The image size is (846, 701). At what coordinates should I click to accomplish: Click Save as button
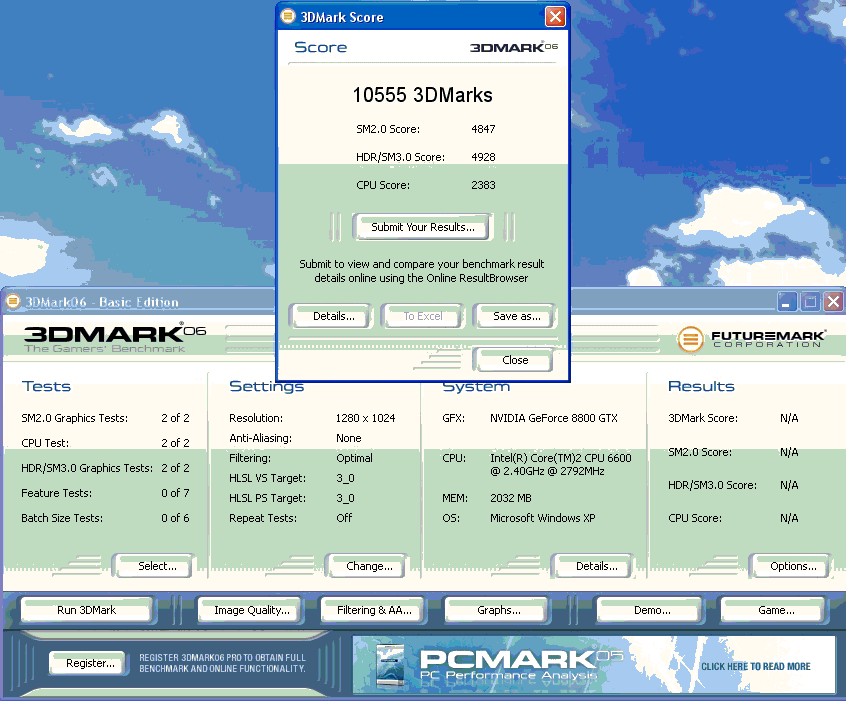pos(516,316)
